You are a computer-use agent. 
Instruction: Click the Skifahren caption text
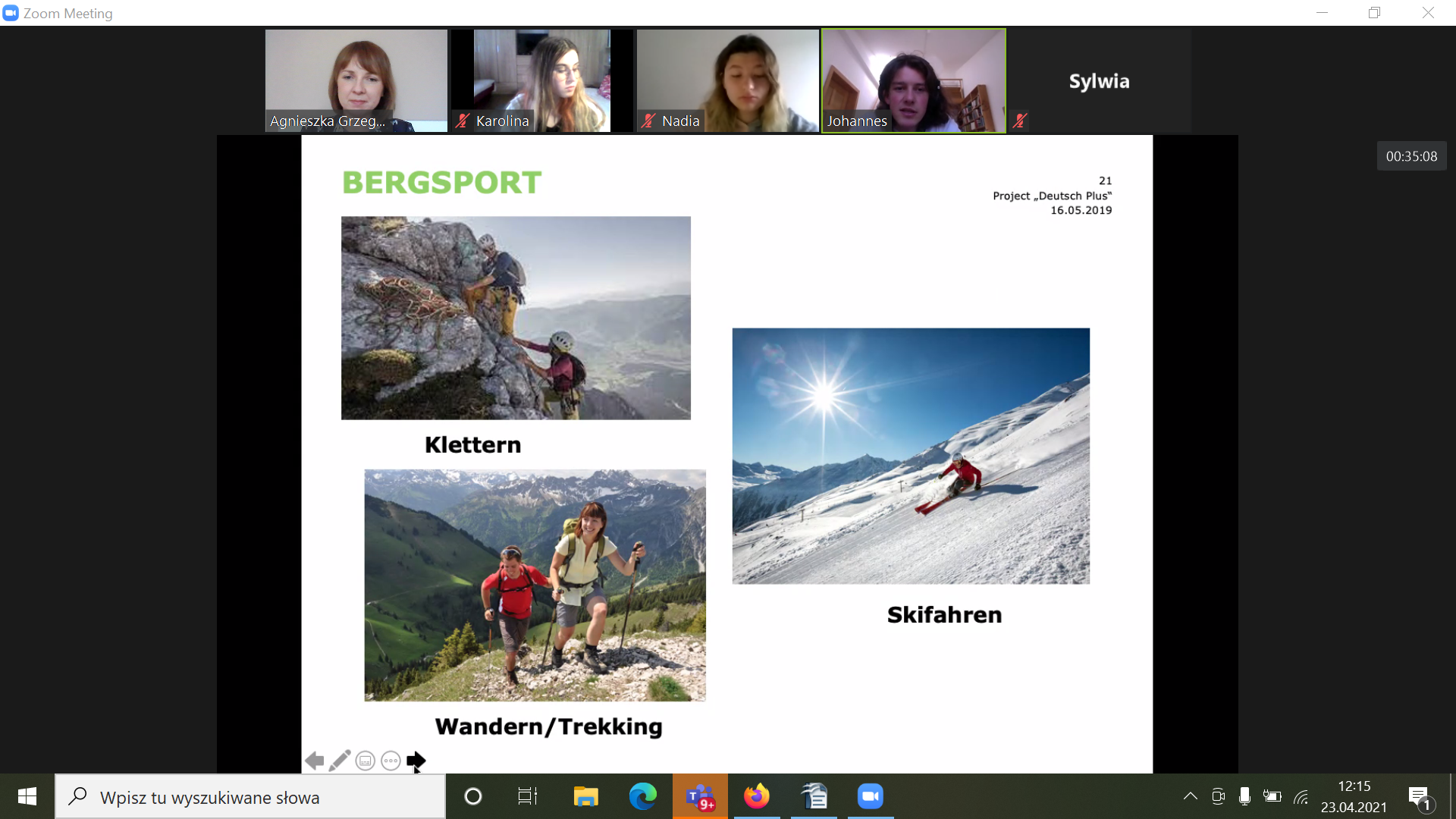point(944,615)
